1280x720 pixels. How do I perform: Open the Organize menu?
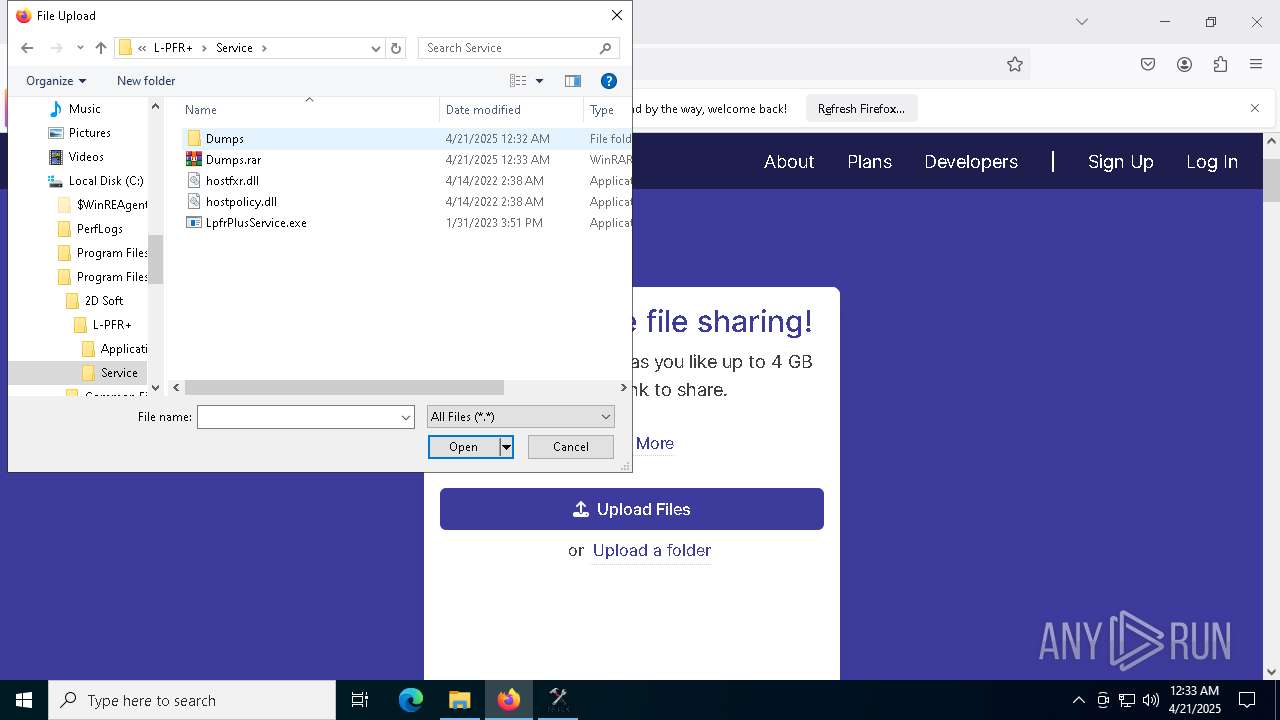click(56, 81)
